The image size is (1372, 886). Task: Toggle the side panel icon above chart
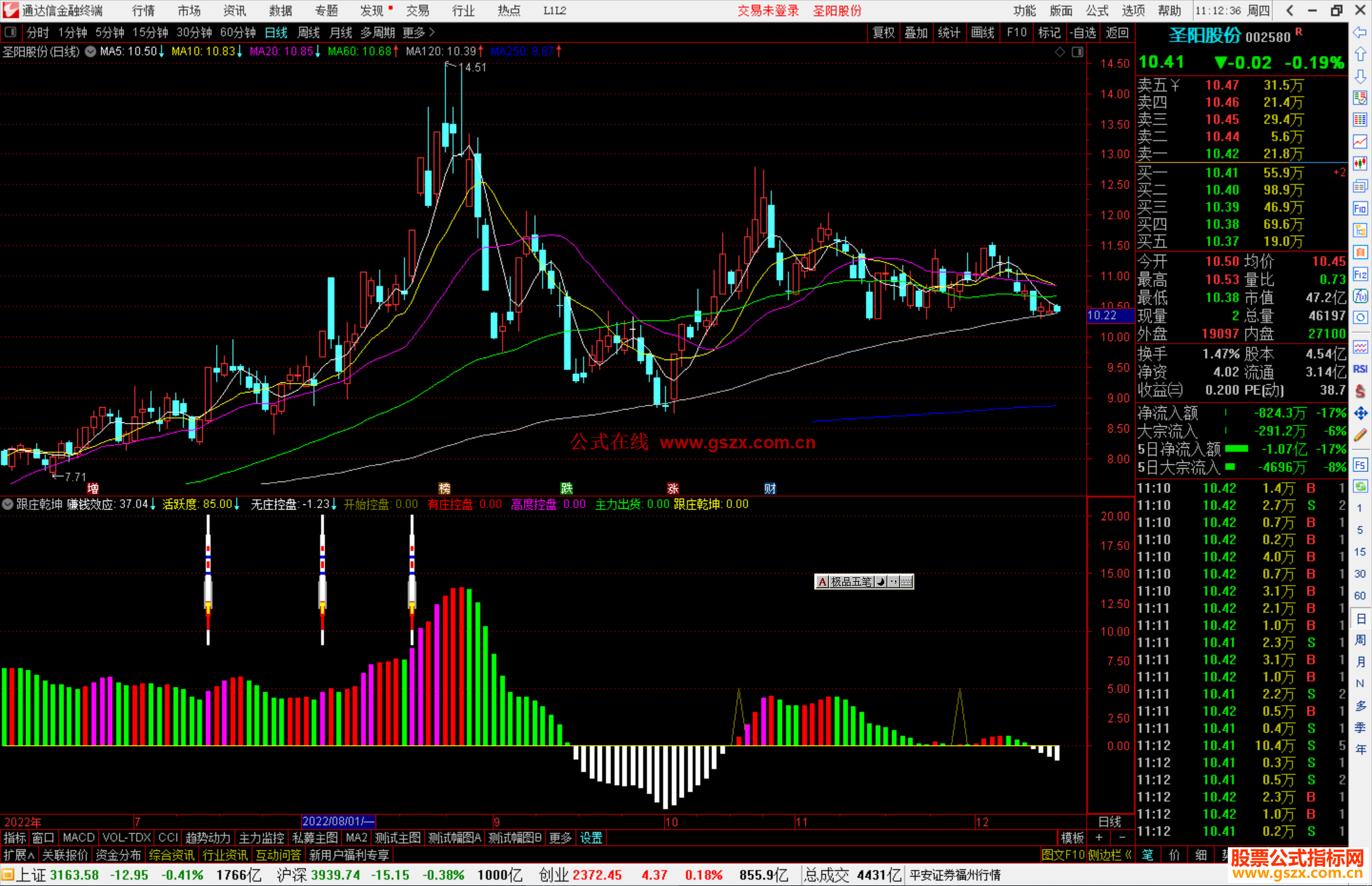click(x=1077, y=52)
